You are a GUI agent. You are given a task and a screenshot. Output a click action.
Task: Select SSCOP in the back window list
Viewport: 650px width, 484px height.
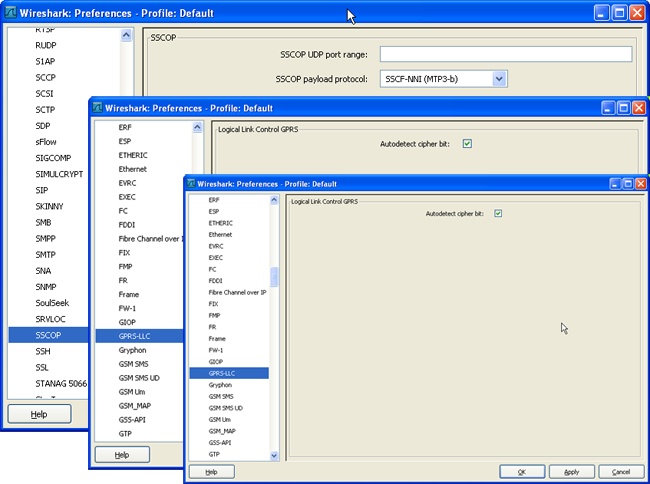click(x=49, y=335)
